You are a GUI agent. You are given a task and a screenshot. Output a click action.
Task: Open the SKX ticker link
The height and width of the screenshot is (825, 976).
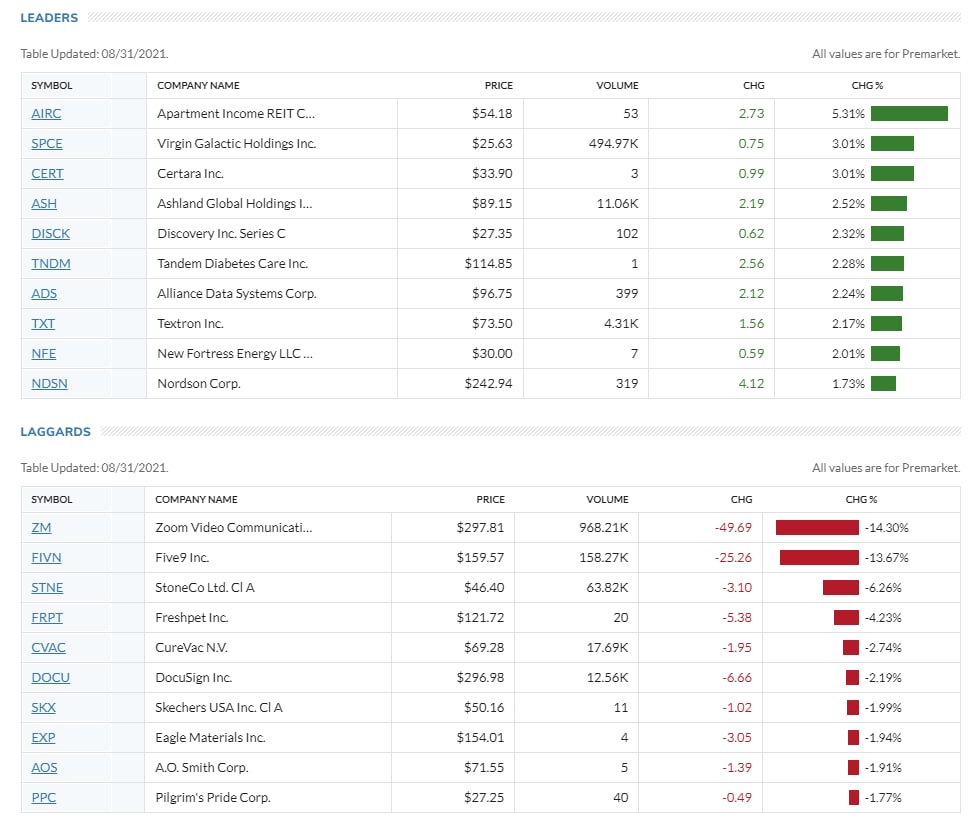coord(43,707)
